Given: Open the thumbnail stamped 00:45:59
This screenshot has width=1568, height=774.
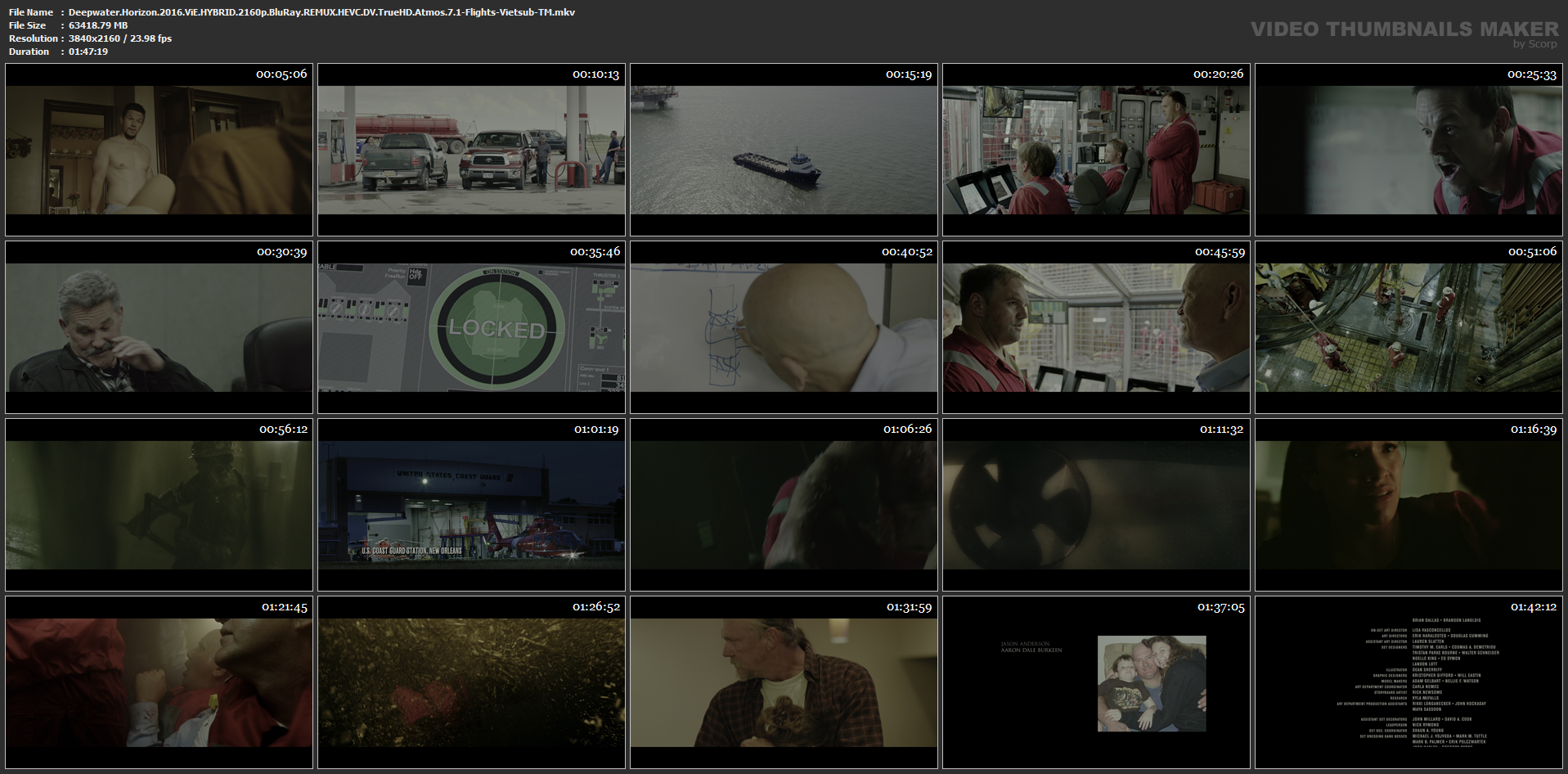Looking at the screenshot, I should 1096,327.
